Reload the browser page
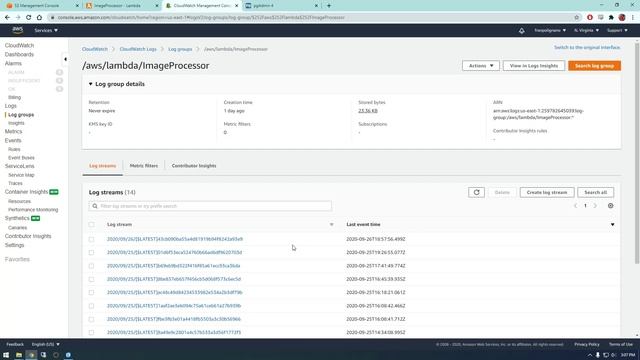 point(29,18)
